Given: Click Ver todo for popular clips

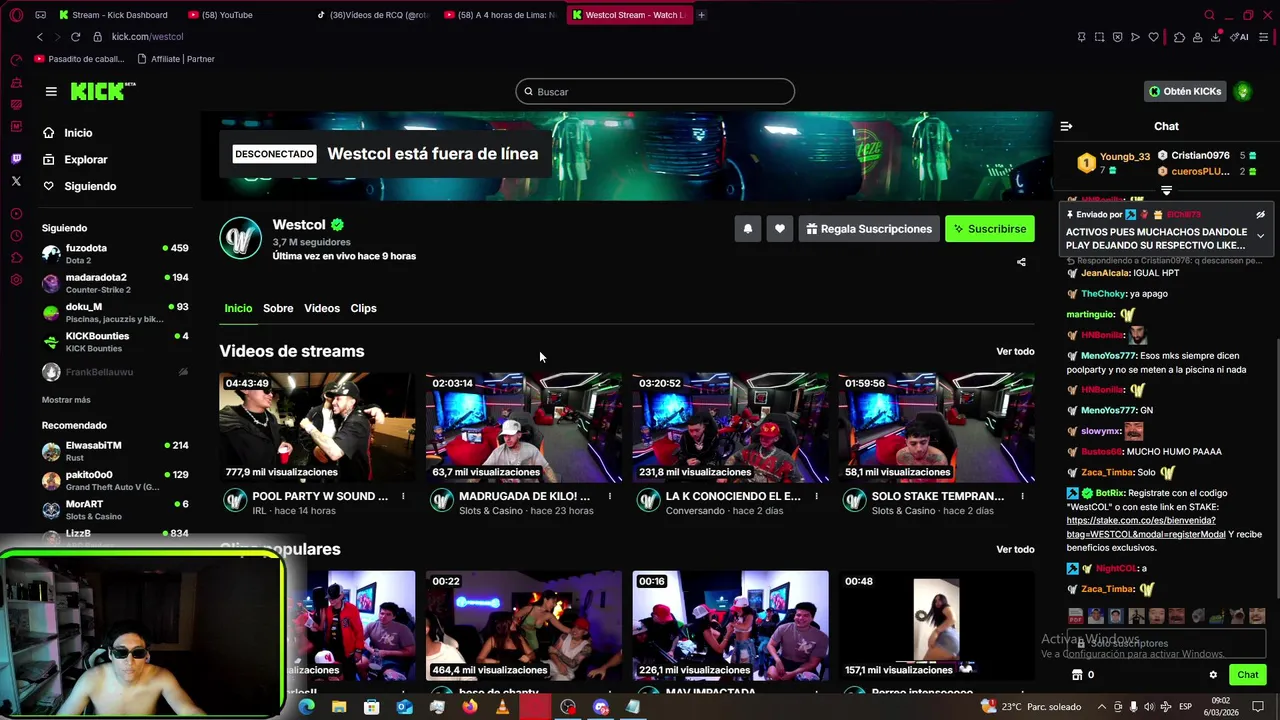Looking at the screenshot, I should pyautogui.click(x=1015, y=550).
